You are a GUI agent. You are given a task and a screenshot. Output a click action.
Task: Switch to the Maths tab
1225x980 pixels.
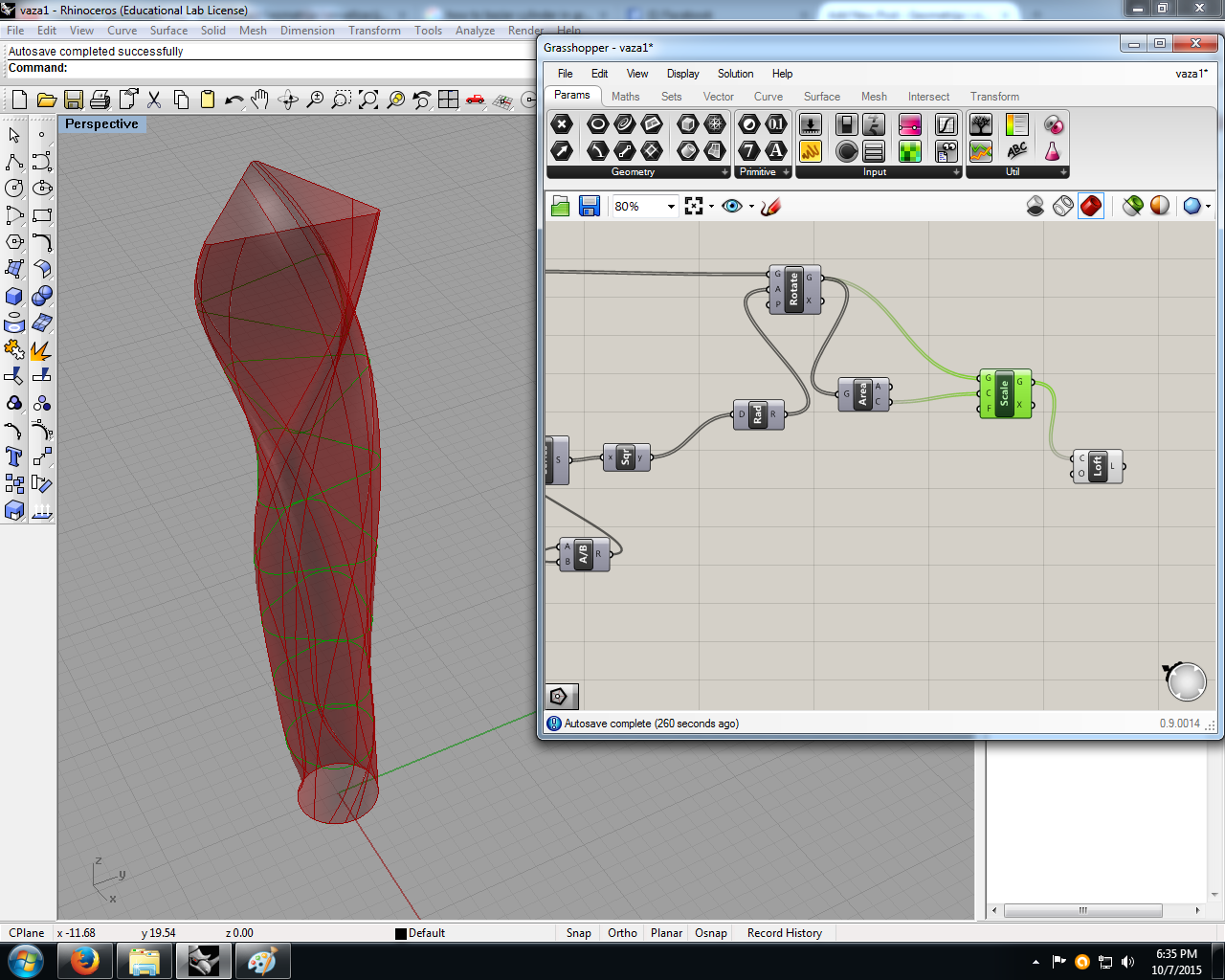625,97
